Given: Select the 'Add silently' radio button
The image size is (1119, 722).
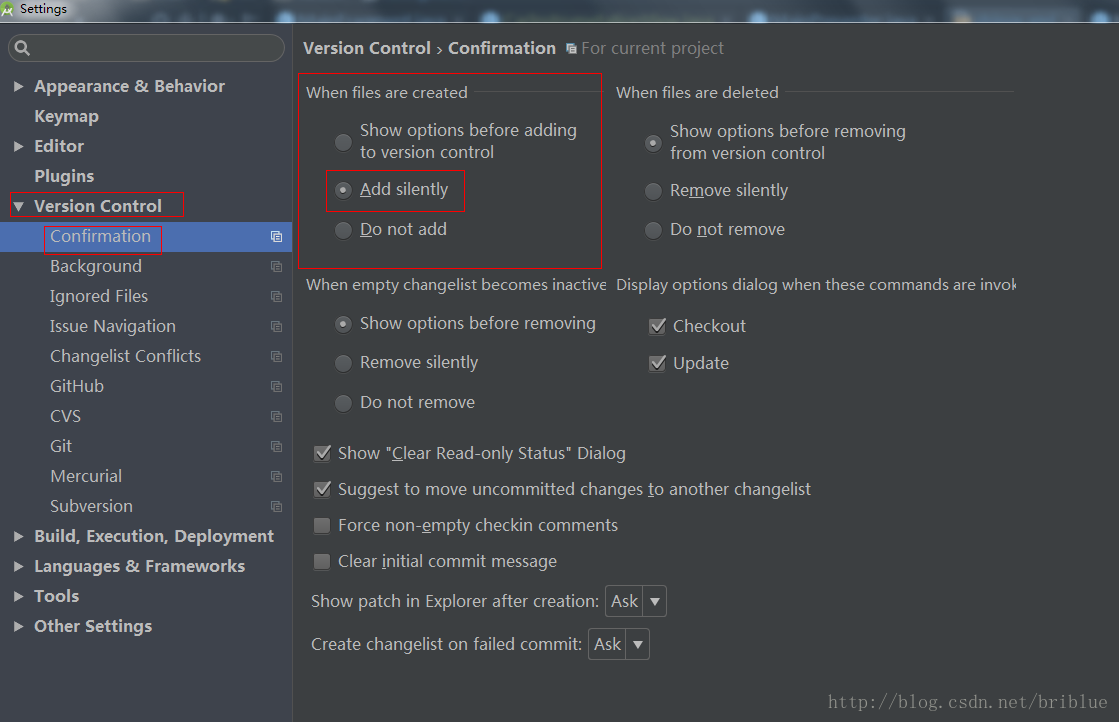Looking at the screenshot, I should point(343,190).
